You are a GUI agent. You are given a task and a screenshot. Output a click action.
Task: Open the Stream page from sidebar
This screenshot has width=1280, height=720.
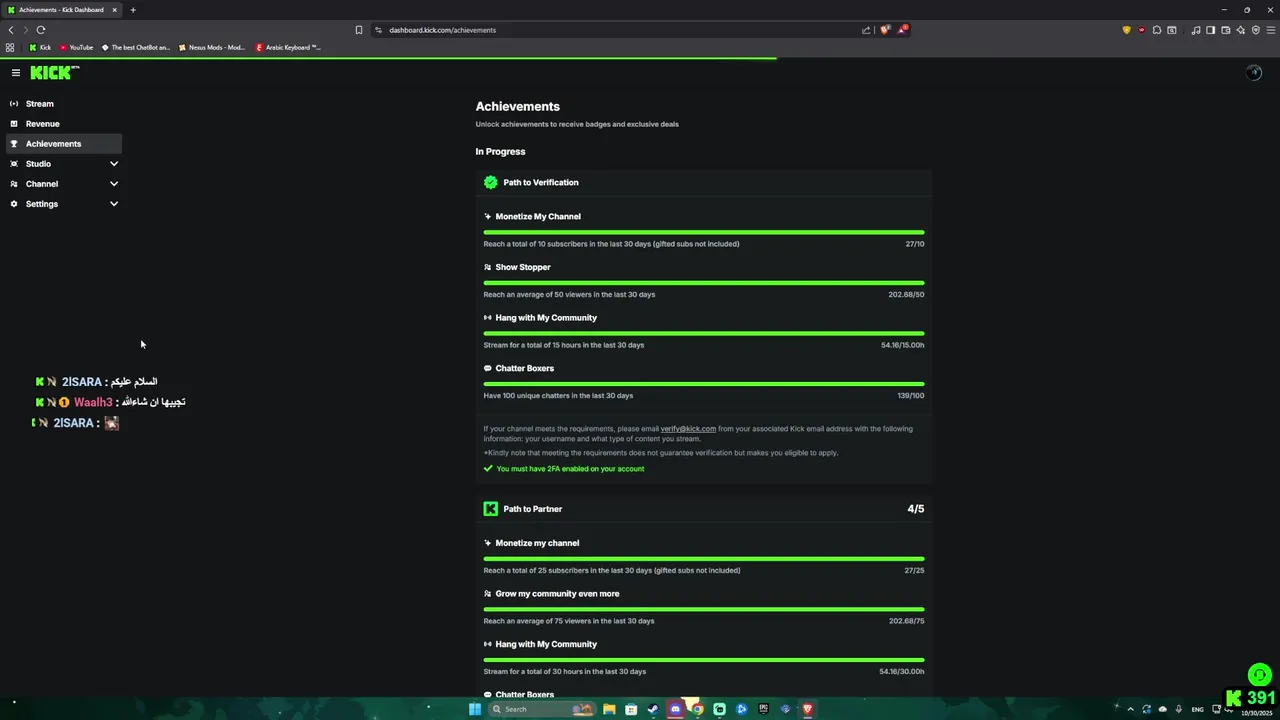click(x=64, y=104)
